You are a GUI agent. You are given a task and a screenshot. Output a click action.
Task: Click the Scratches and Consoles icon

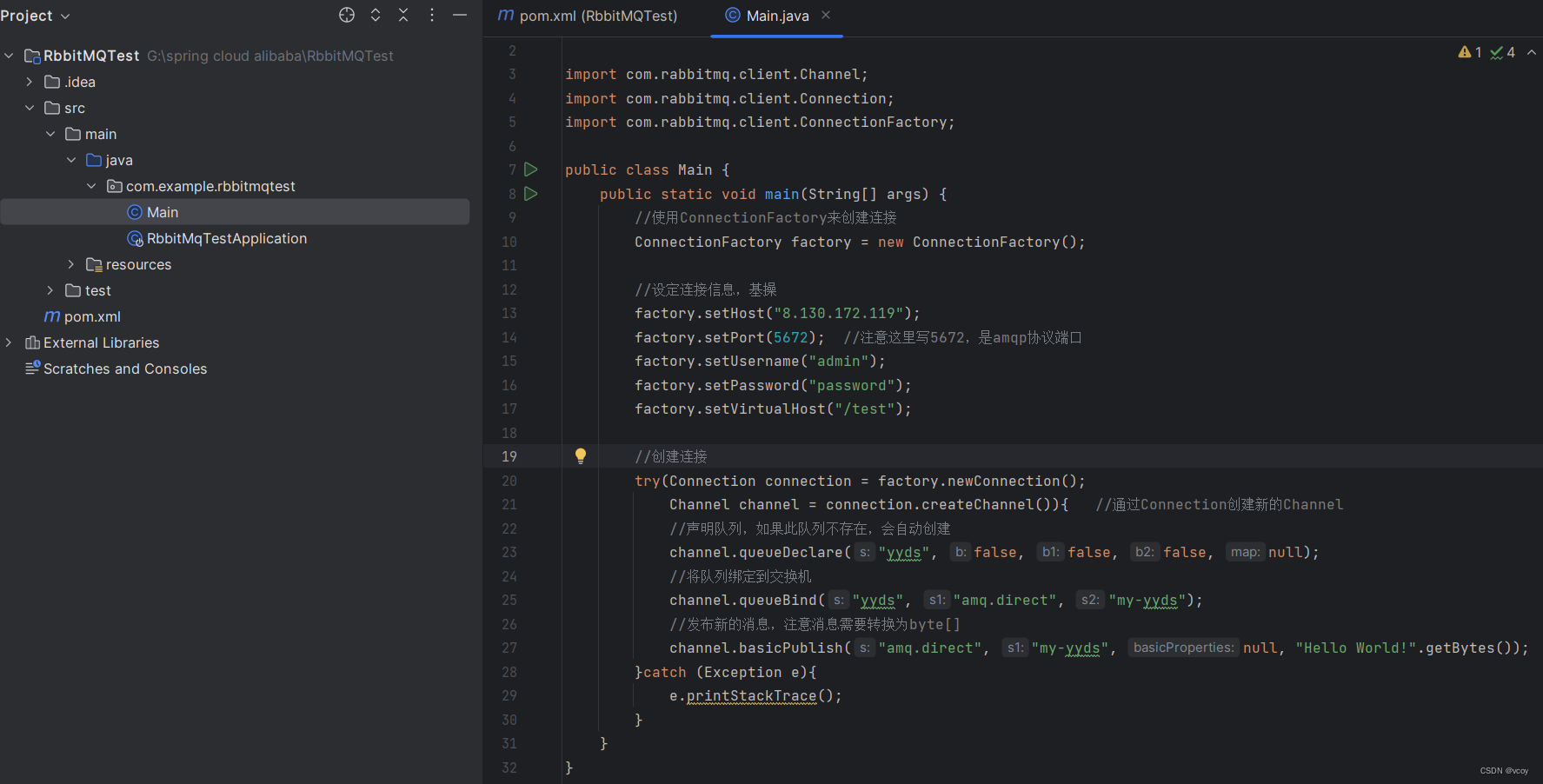point(32,369)
